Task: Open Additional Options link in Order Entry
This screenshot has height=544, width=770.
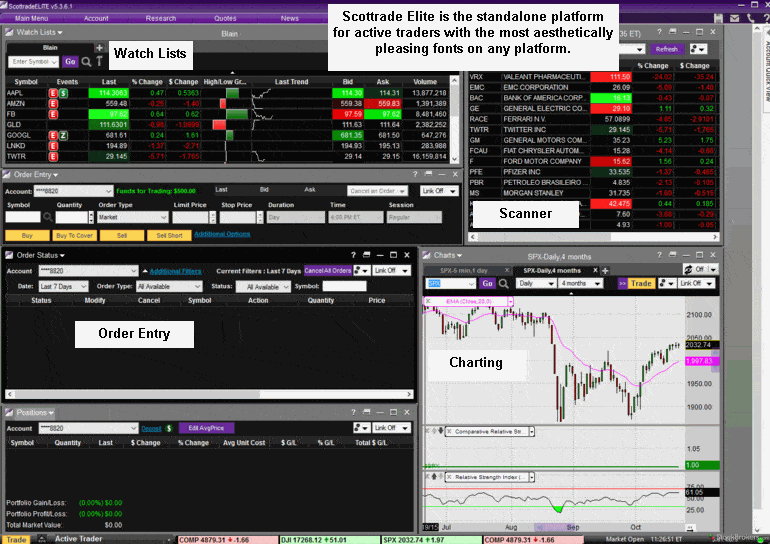Action: 222,234
